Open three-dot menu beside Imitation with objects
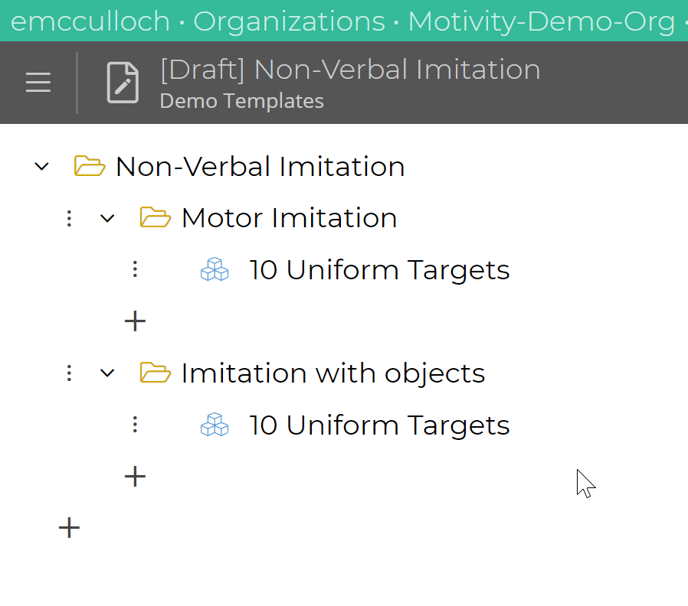 pos(69,373)
